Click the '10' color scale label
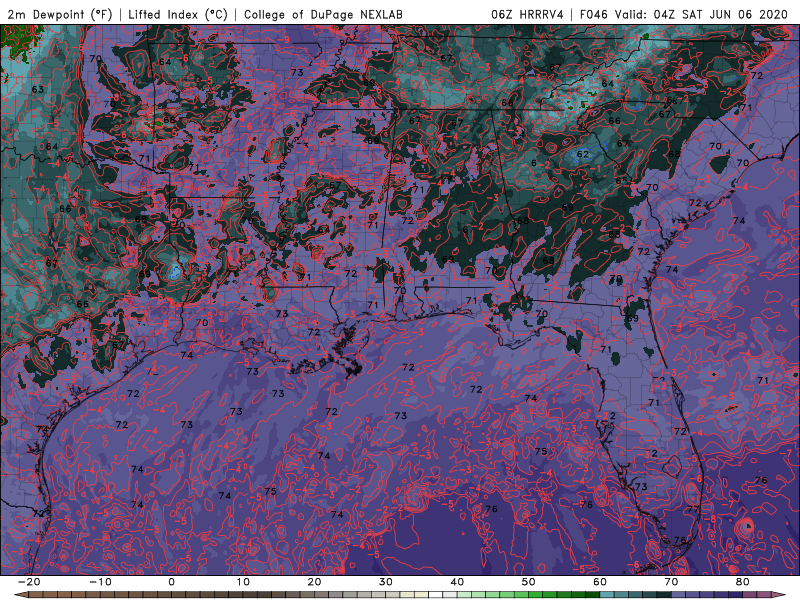Image resolution: width=800 pixels, height=600 pixels. (243, 582)
